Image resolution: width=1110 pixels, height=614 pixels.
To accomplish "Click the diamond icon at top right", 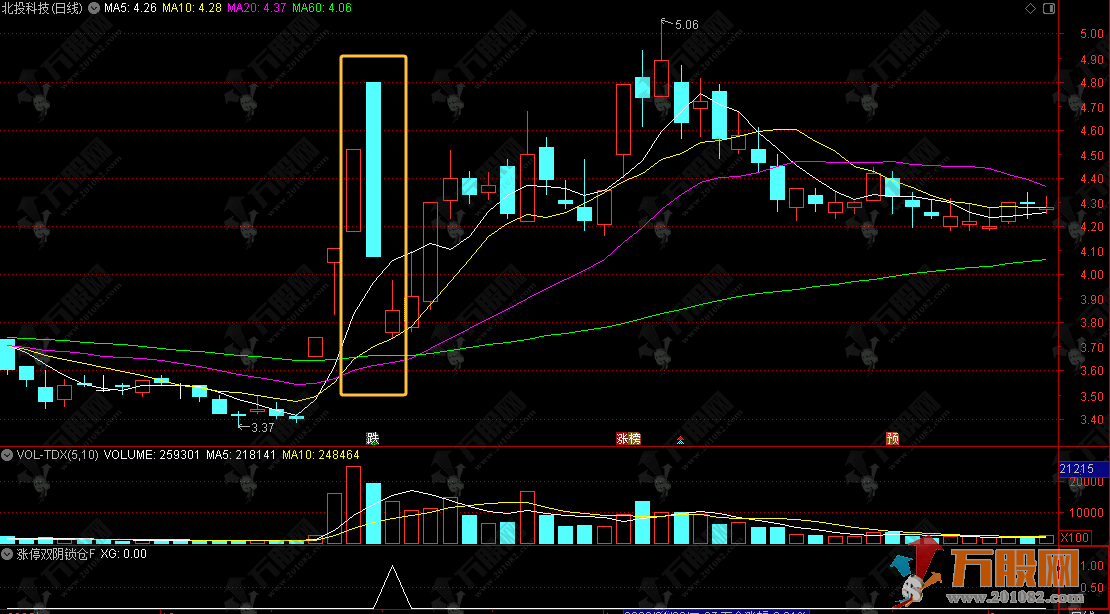I will coord(1029,8).
